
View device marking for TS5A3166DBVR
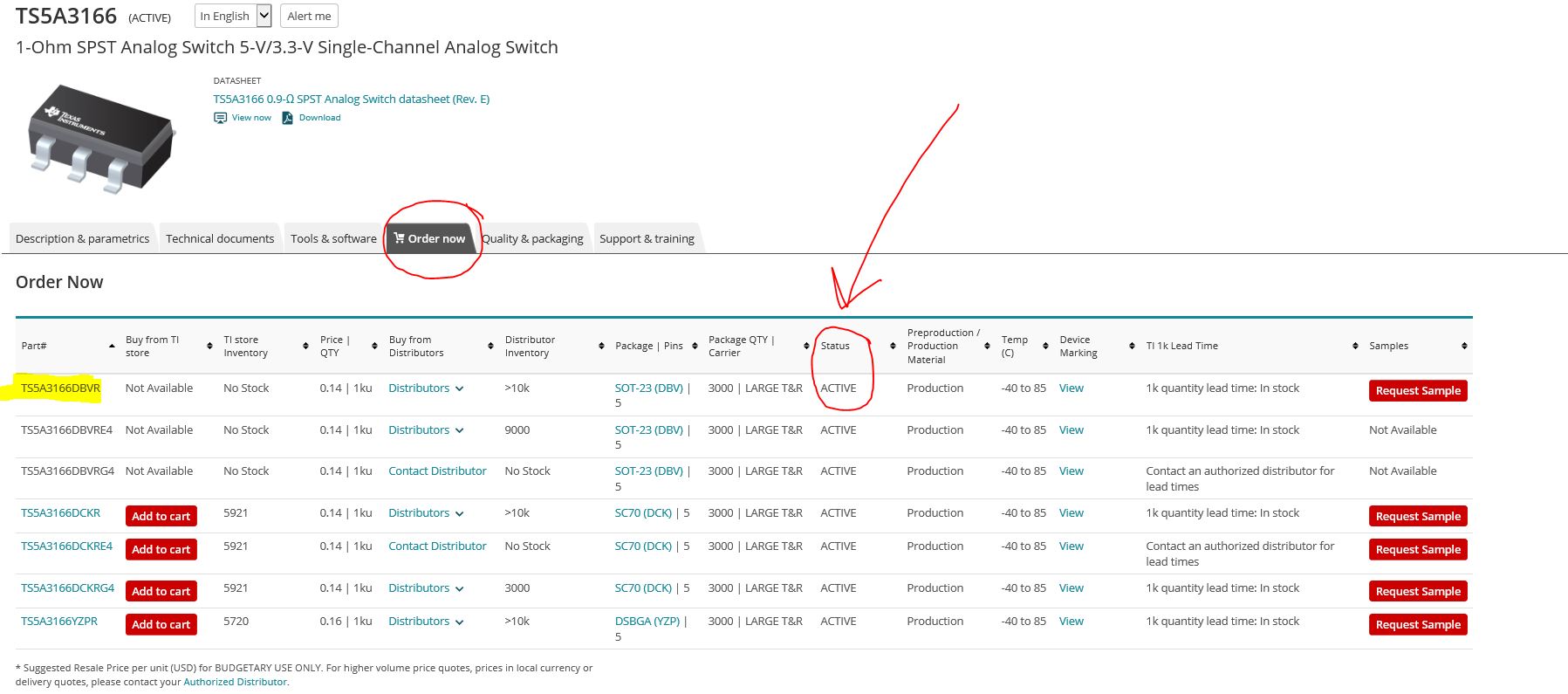[x=1072, y=388]
